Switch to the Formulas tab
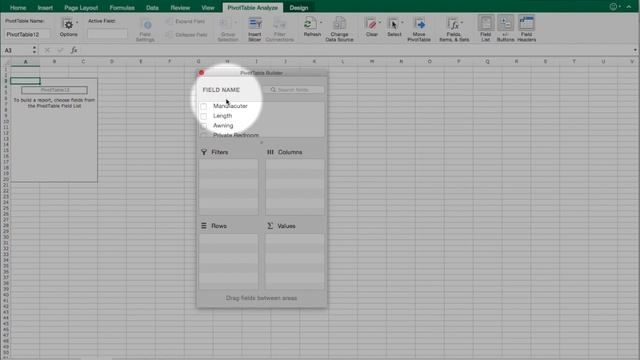The height and width of the screenshot is (360, 640). point(122,8)
